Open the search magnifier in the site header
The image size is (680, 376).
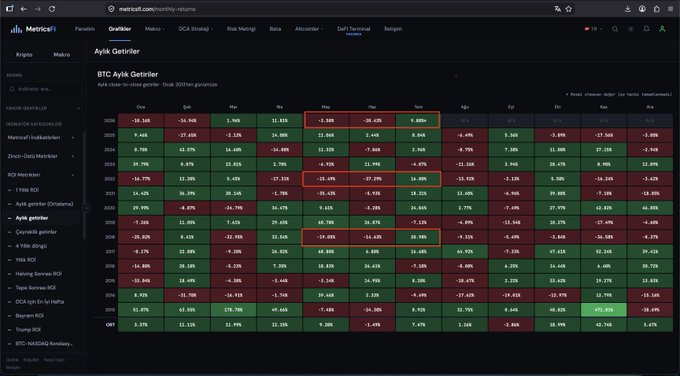pyautogui.click(x=615, y=29)
